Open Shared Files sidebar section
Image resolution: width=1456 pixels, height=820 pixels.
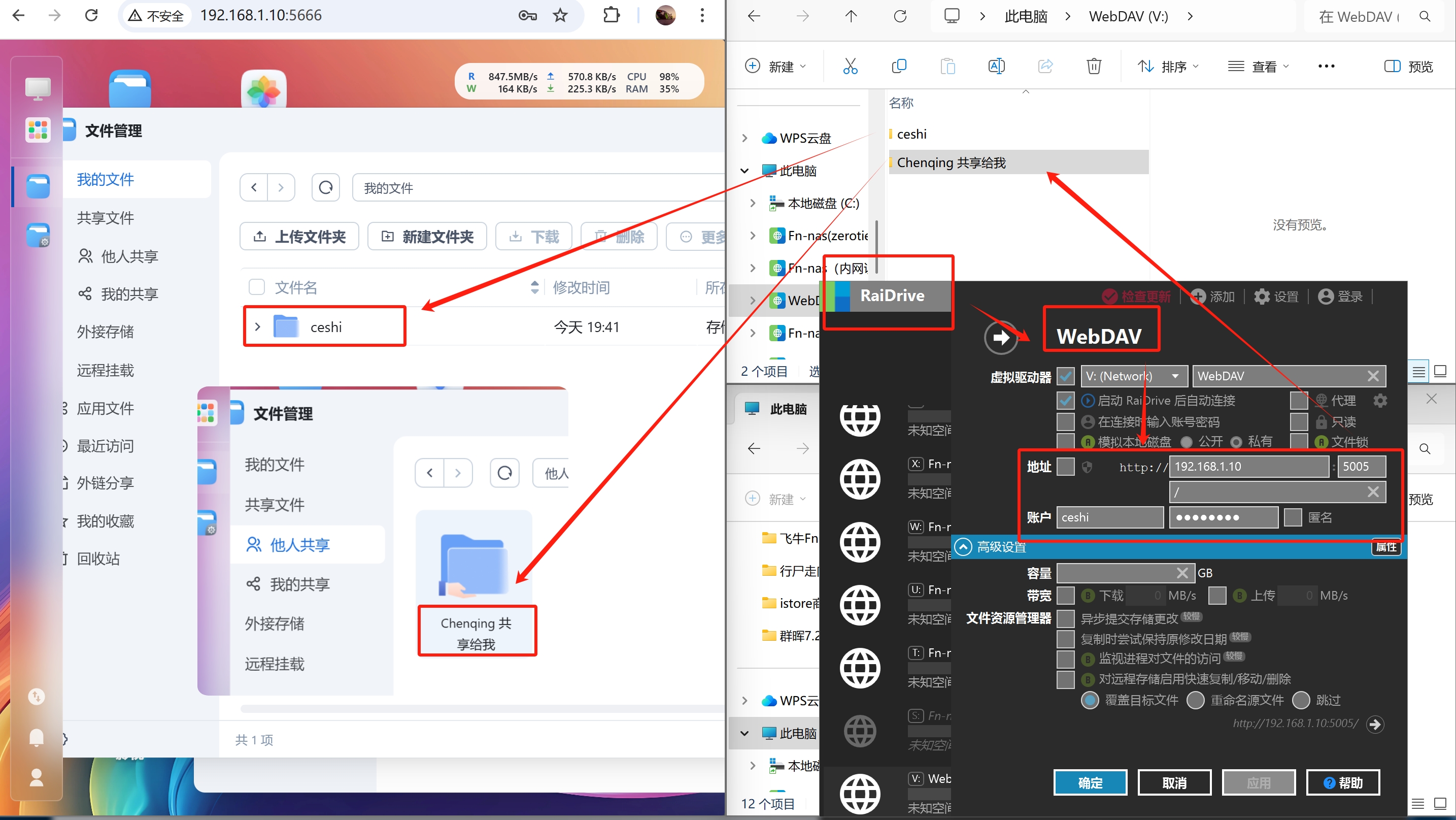tap(105, 218)
